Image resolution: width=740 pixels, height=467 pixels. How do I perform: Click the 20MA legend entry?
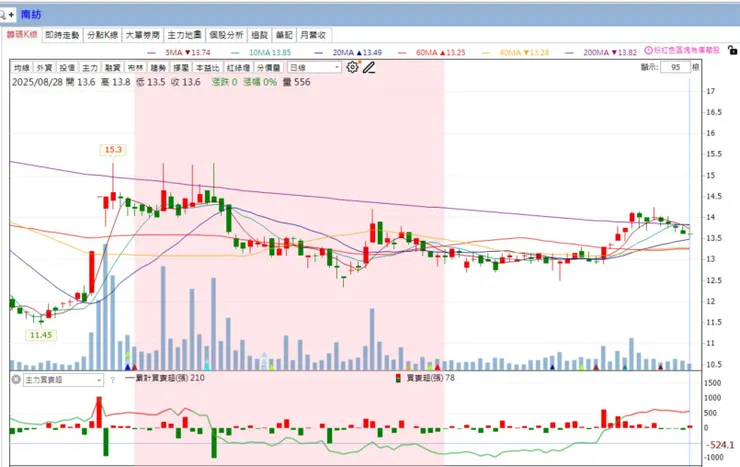coord(348,52)
